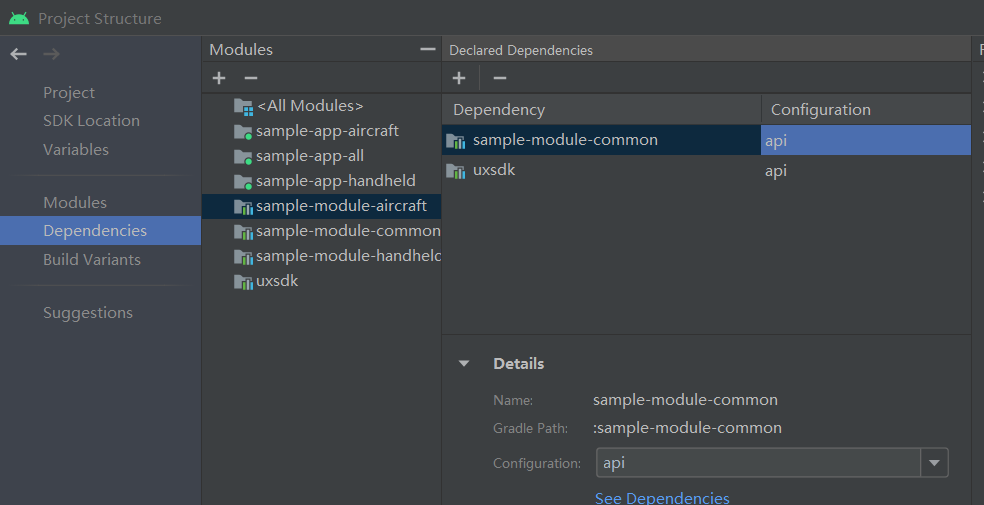Remove selected module with minus icon
This screenshot has width=984, height=505.
click(251, 78)
